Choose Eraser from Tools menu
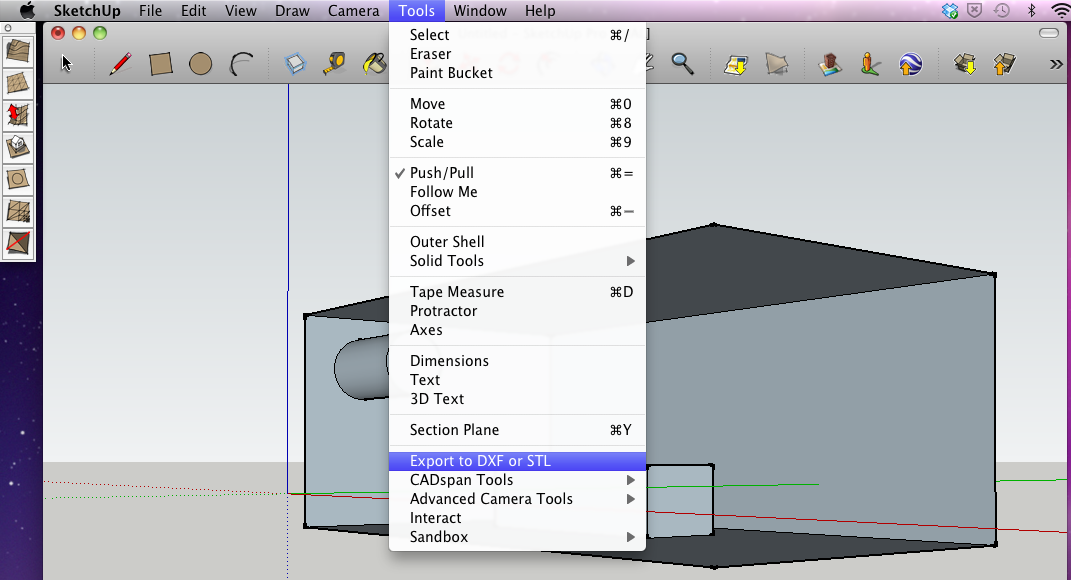Viewport: 1071px width, 580px height. [x=517, y=54]
